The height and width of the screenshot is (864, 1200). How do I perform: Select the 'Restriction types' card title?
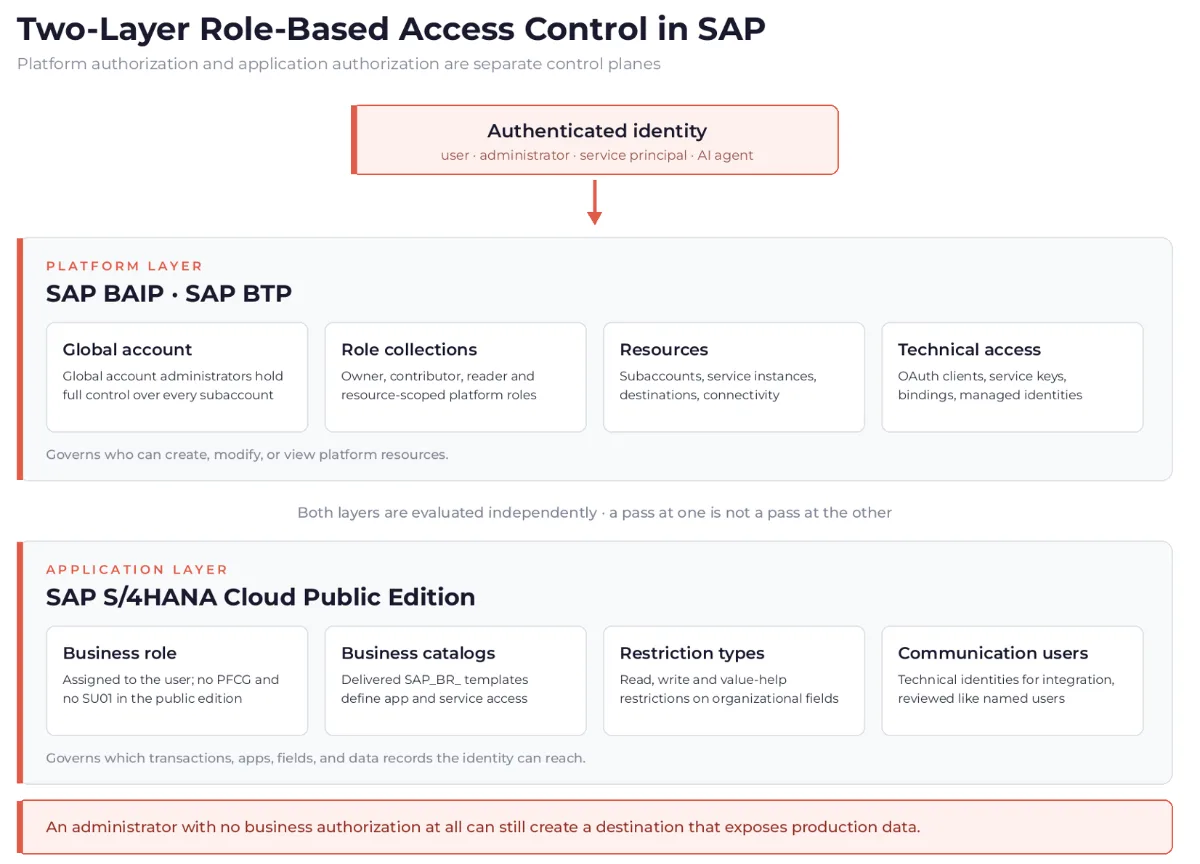point(692,654)
